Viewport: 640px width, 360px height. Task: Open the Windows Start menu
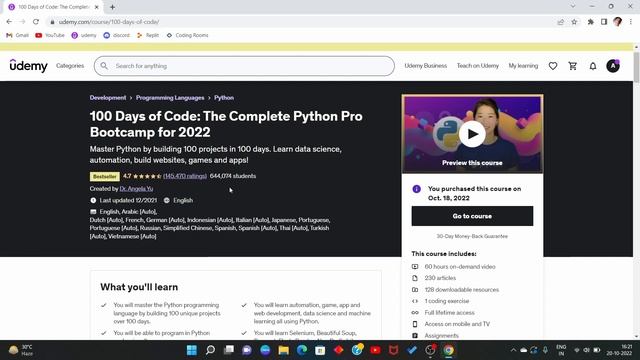point(192,350)
